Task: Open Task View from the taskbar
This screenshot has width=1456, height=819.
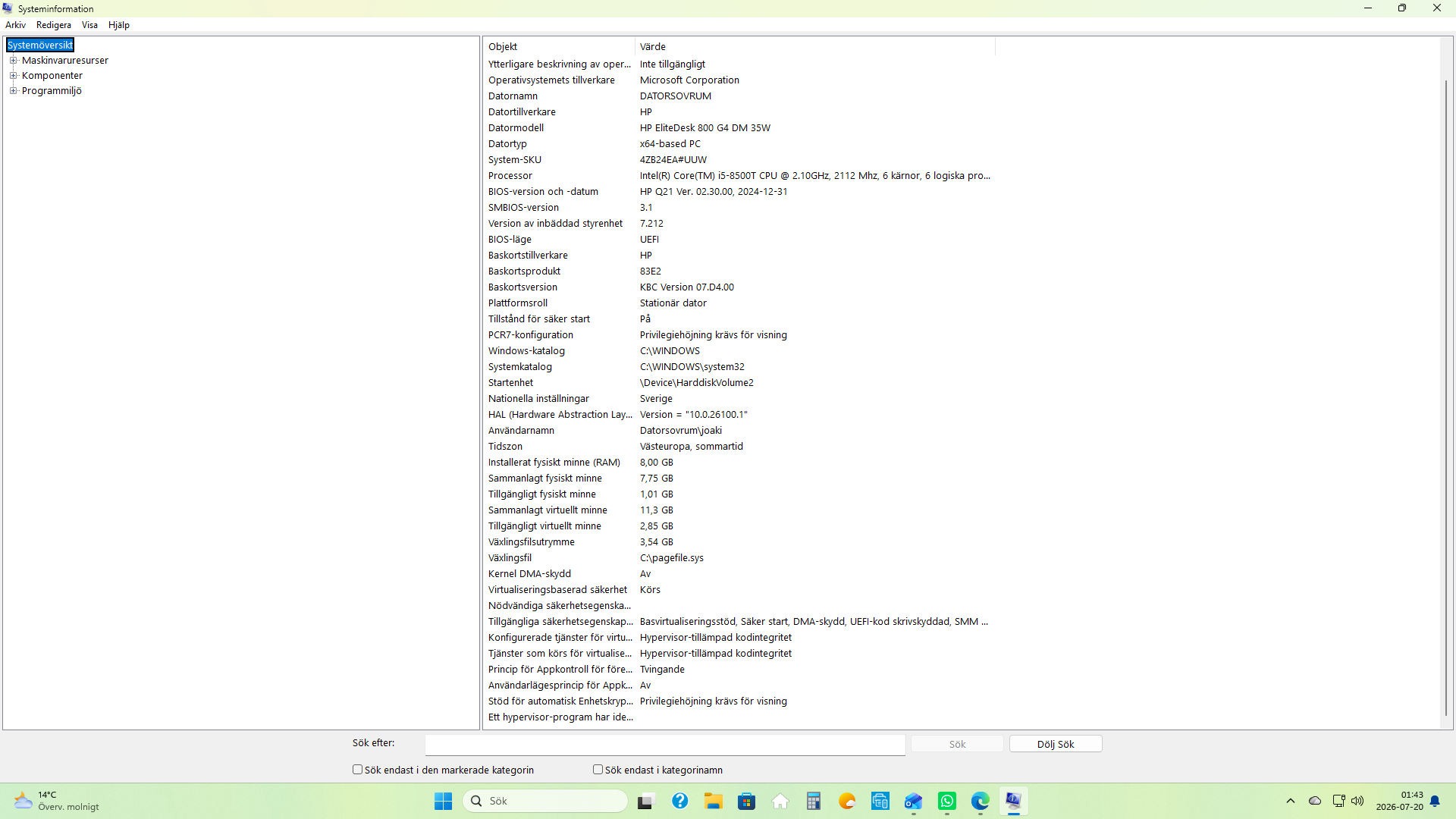Action: pyautogui.click(x=645, y=801)
